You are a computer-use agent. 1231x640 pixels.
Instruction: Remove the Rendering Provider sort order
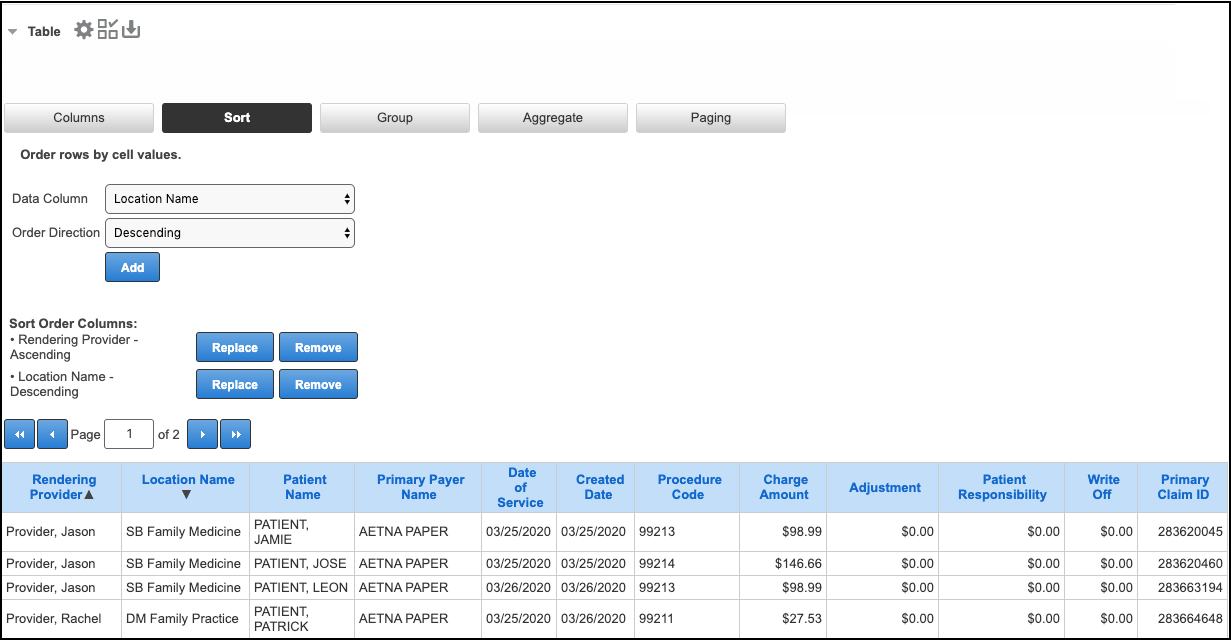318,348
